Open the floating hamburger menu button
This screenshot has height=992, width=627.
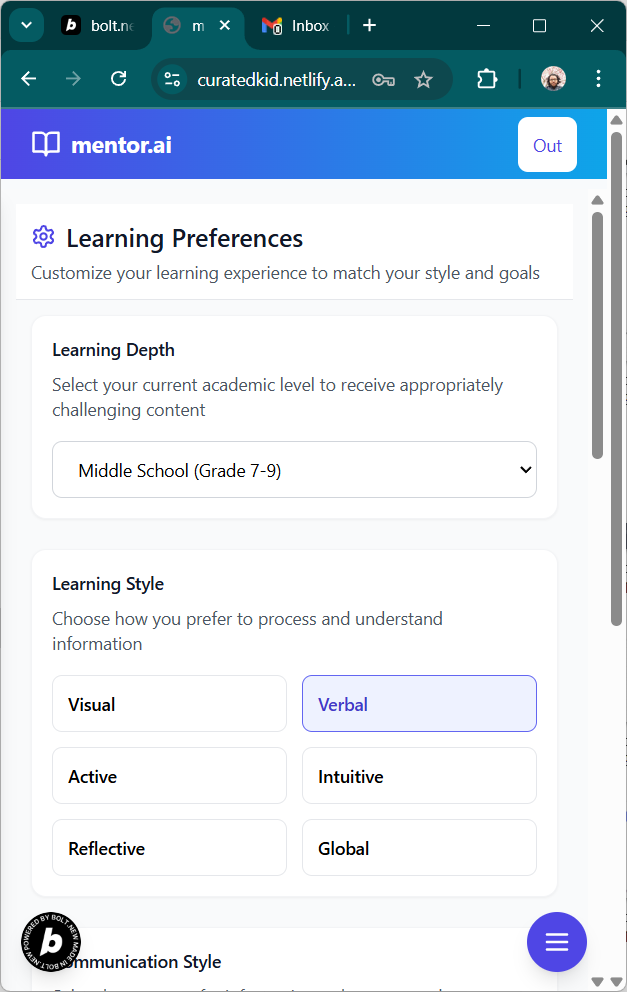[557, 942]
